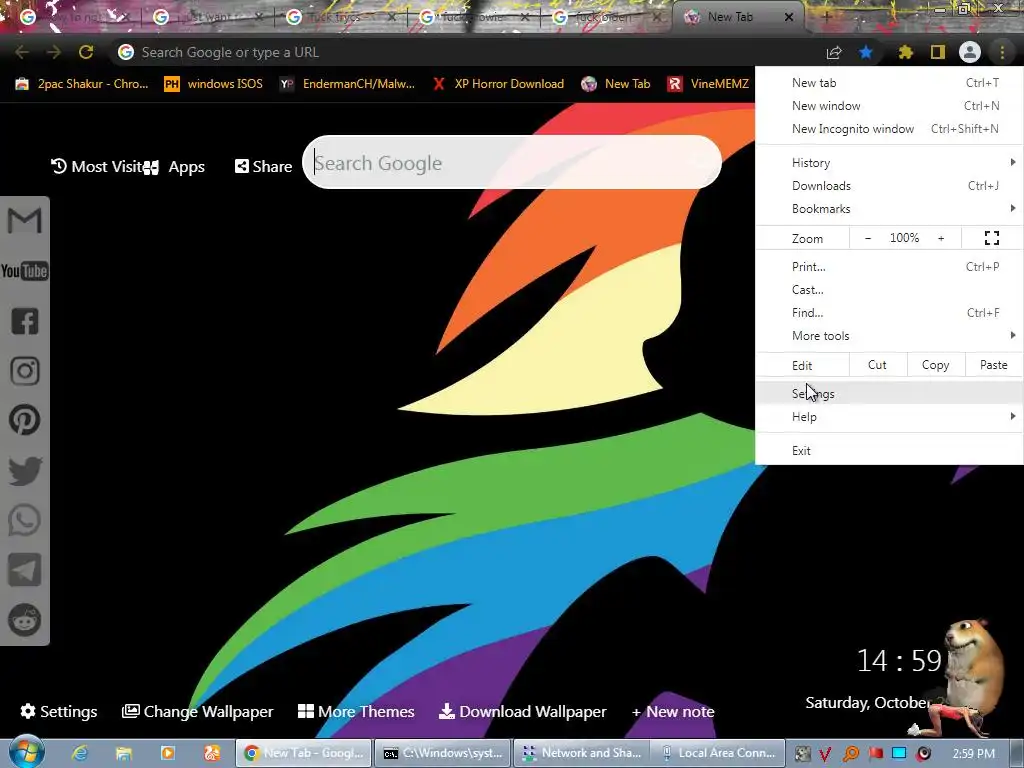Open Windows Media Player taskbar icon
The width and height of the screenshot is (1024, 768).
[168, 753]
